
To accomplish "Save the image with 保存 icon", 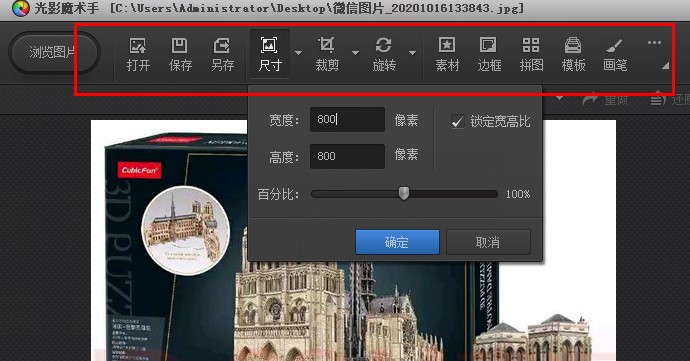I will pos(180,55).
